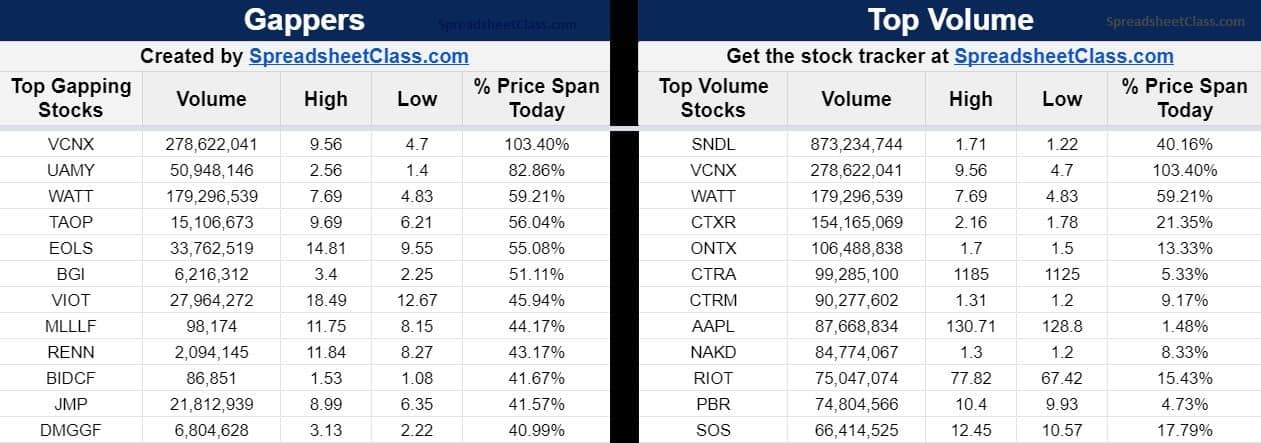Select the Top Volume Stocks column header
The image size is (1261, 443).
click(x=713, y=98)
